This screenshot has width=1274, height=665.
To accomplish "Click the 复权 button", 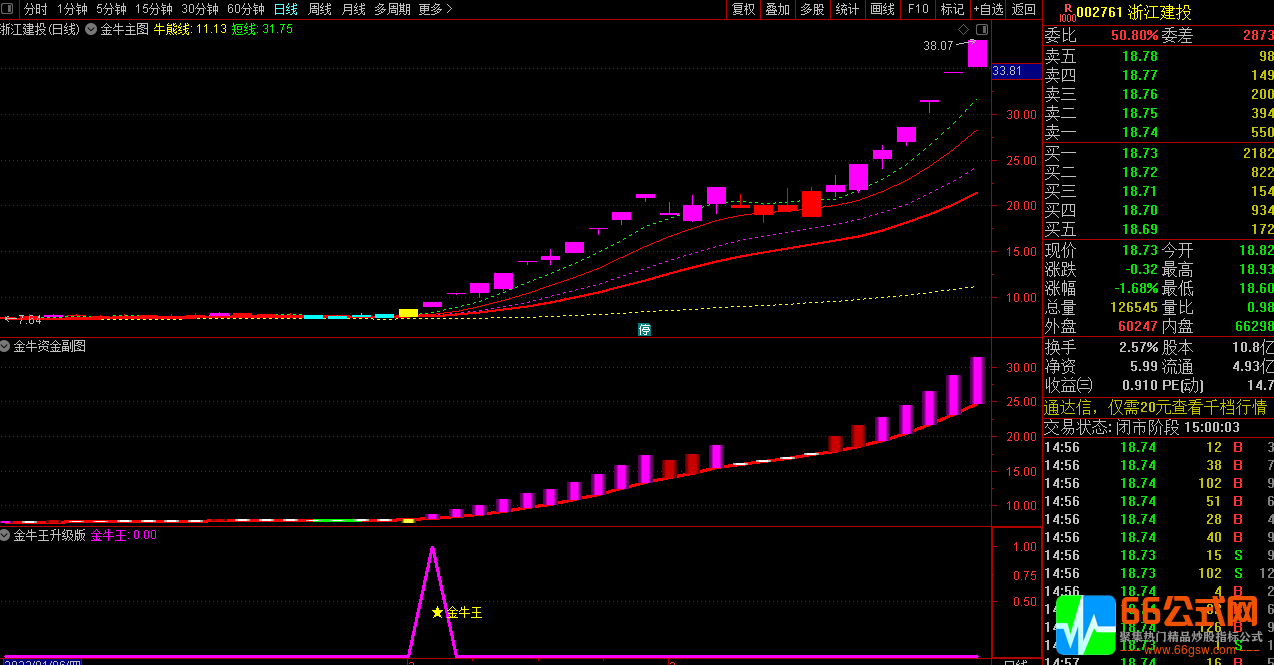I will pos(743,9).
